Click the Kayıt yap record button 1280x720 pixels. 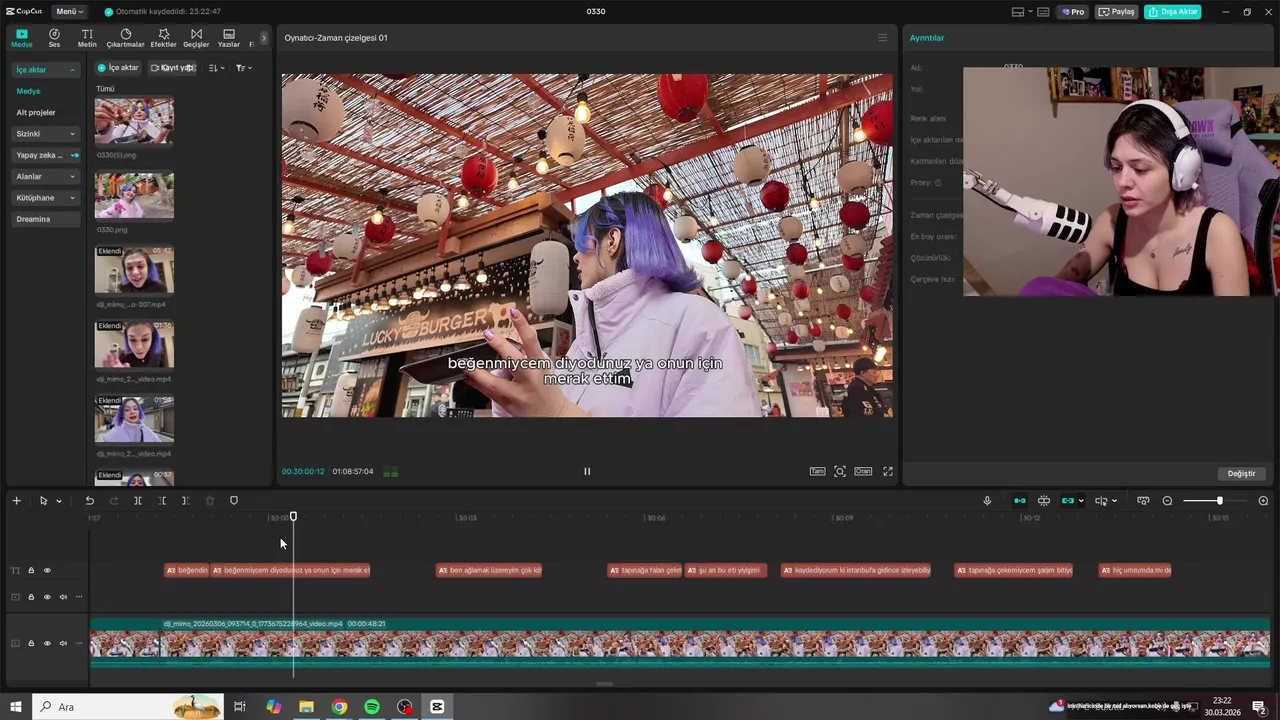click(x=172, y=68)
